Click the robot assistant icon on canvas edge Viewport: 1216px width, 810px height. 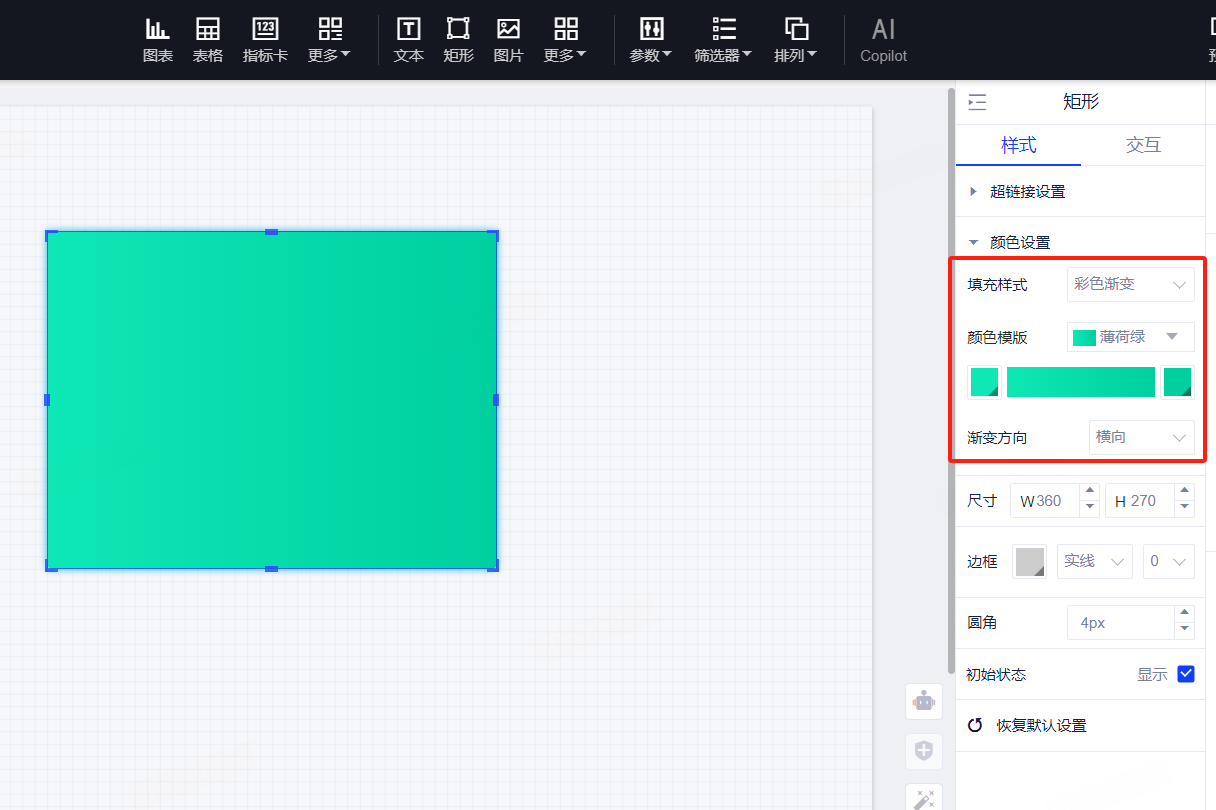[x=923, y=702]
